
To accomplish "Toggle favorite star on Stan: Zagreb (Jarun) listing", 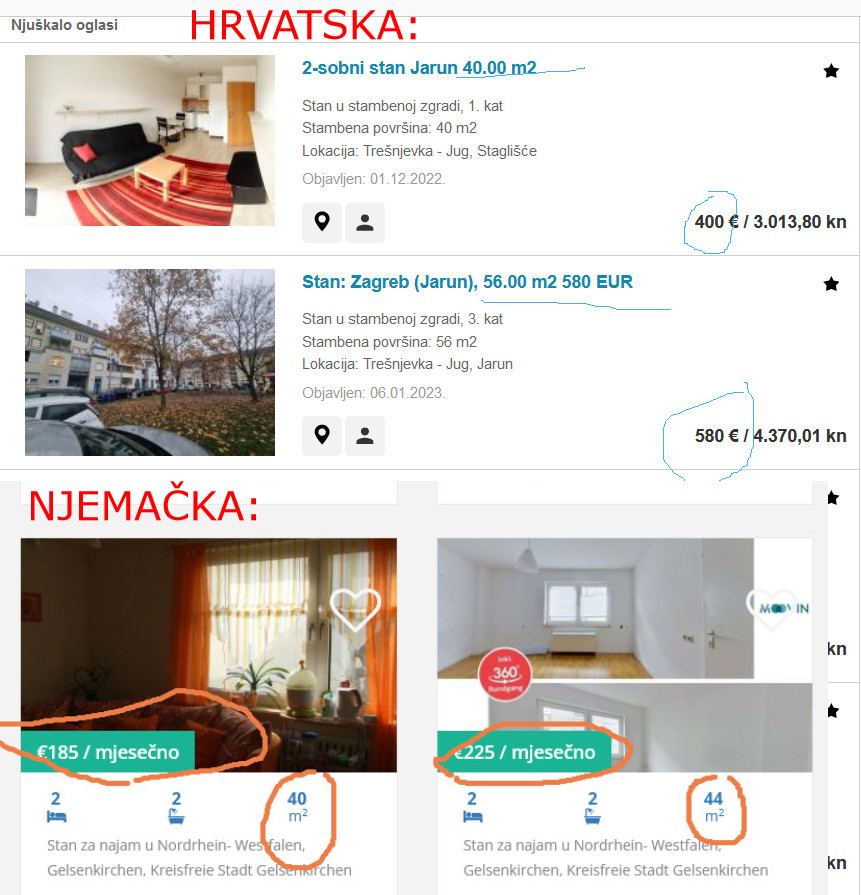I will pyautogui.click(x=831, y=284).
